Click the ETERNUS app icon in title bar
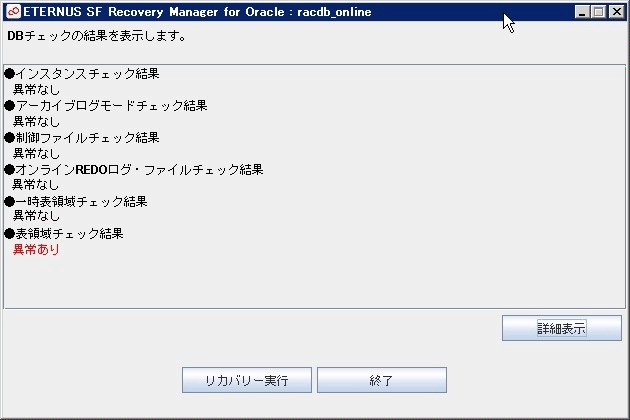The width and height of the screenshot is (630, 420). click(x=13, y=12)
